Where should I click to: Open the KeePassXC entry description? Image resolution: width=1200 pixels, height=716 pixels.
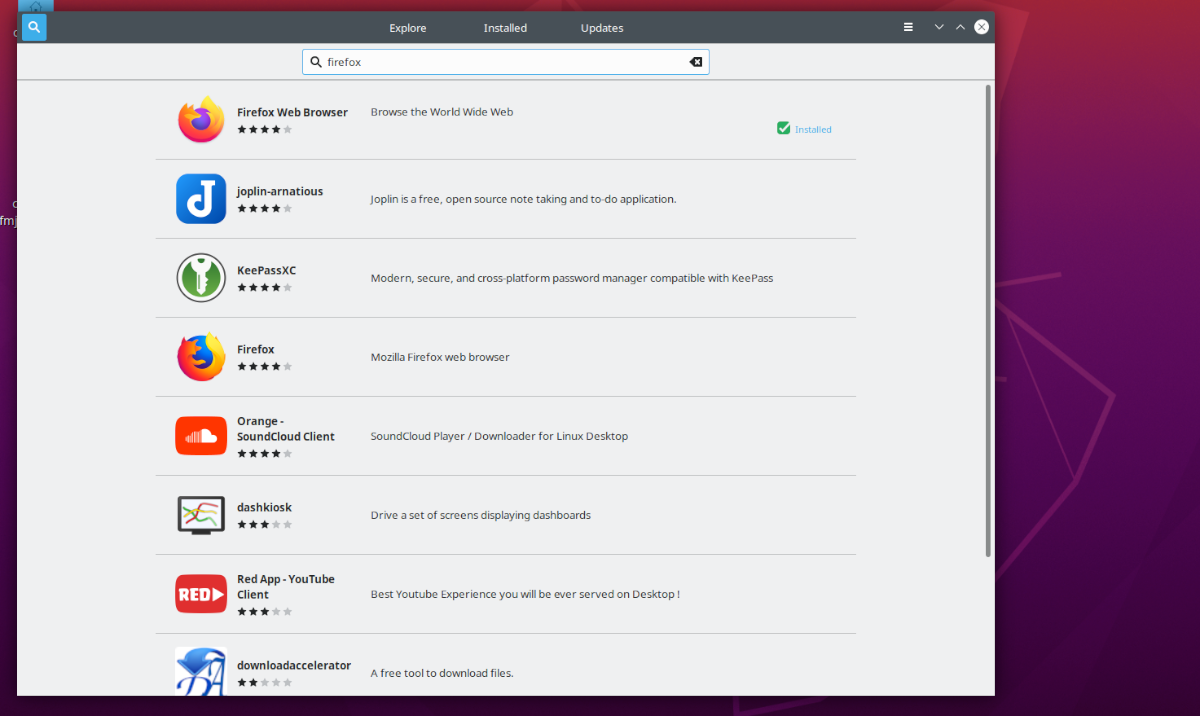coord(570,278)
